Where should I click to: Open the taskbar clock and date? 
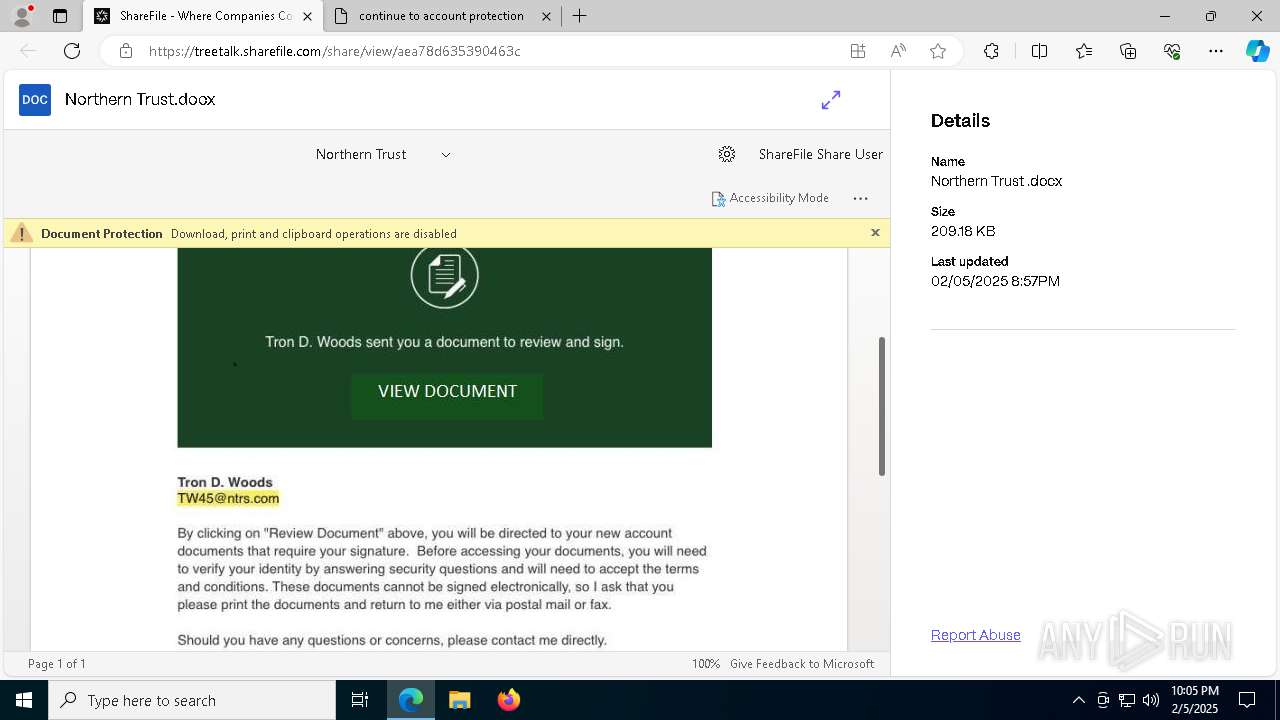pyautogui.click(x=1195, y=700)
